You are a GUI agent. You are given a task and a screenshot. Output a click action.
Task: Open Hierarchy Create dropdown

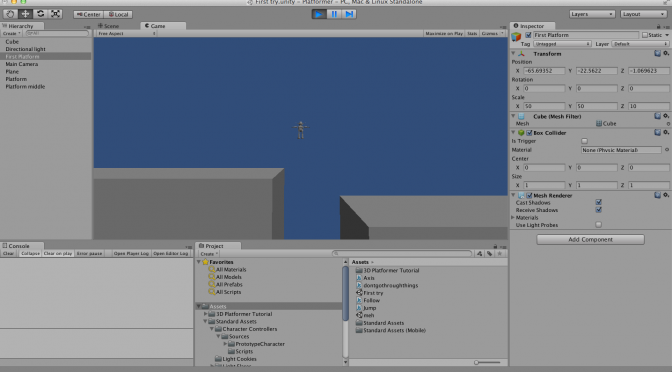tap(12, 33)
